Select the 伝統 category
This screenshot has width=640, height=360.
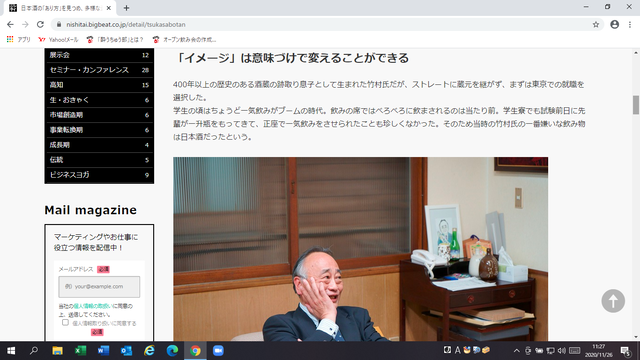point(99,160)
